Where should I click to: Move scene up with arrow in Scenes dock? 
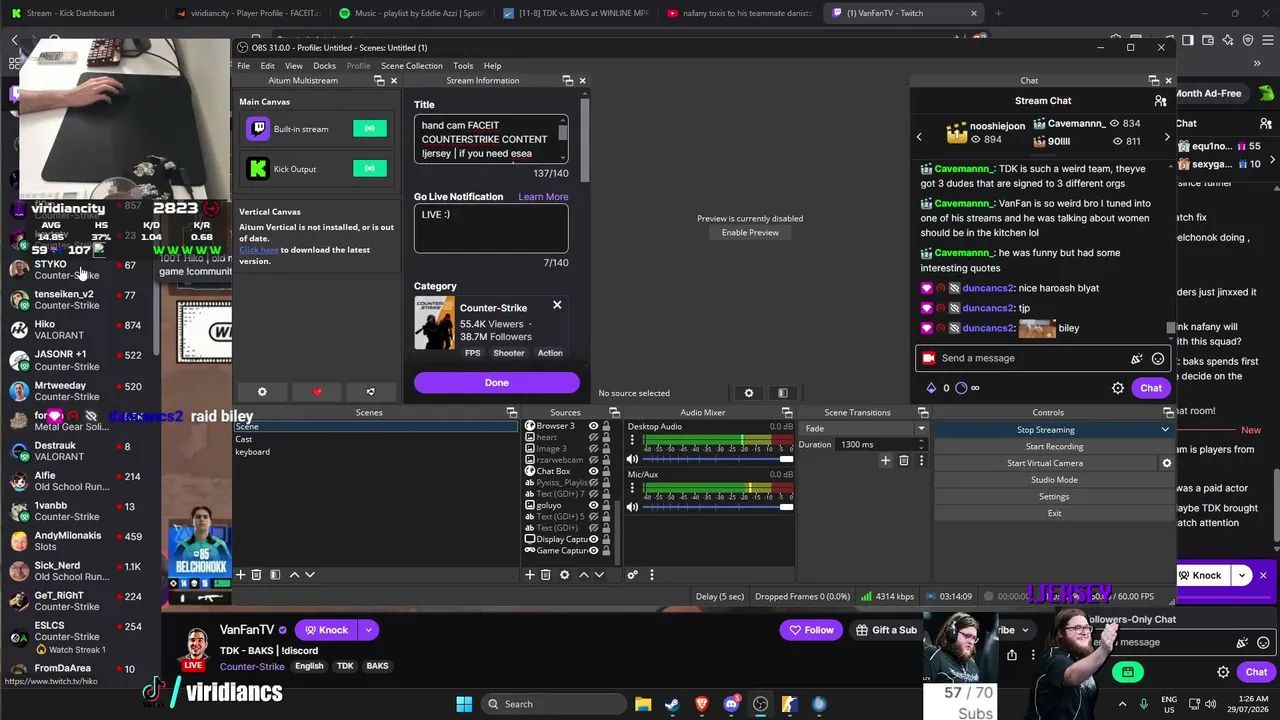(294, 575)
